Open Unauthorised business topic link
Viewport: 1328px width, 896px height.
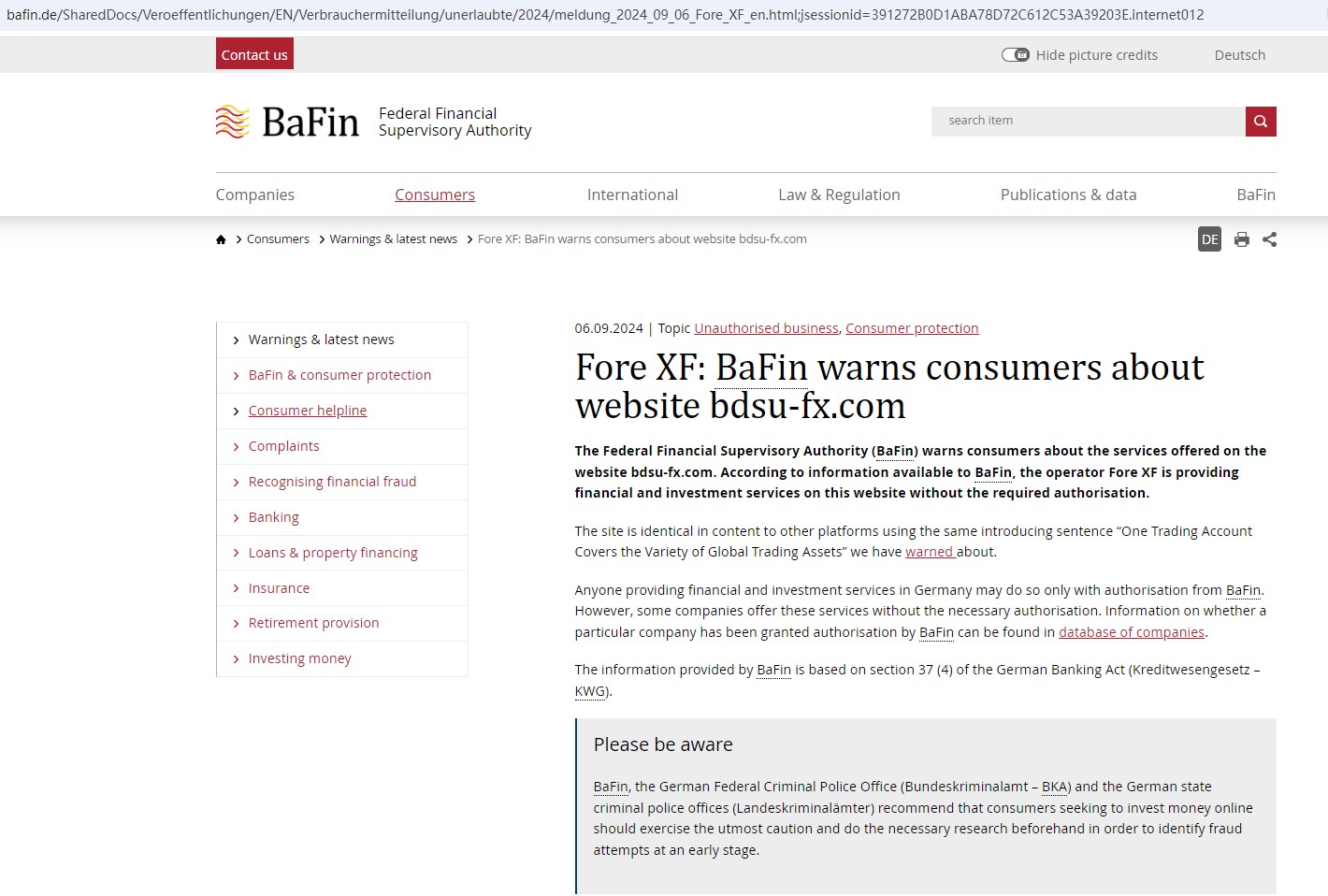tap(767, 328)
